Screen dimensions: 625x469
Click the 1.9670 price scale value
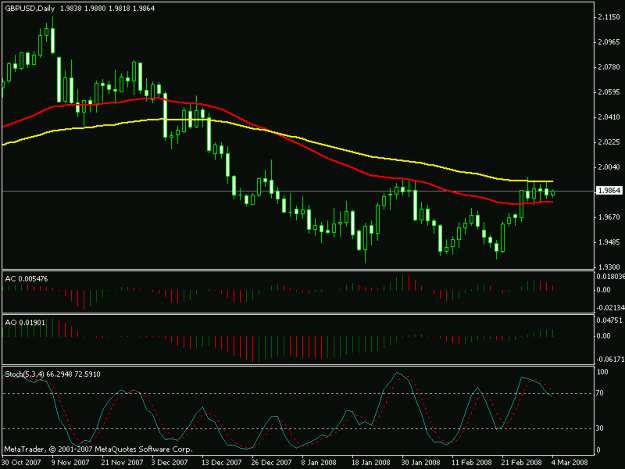(609, 217)
